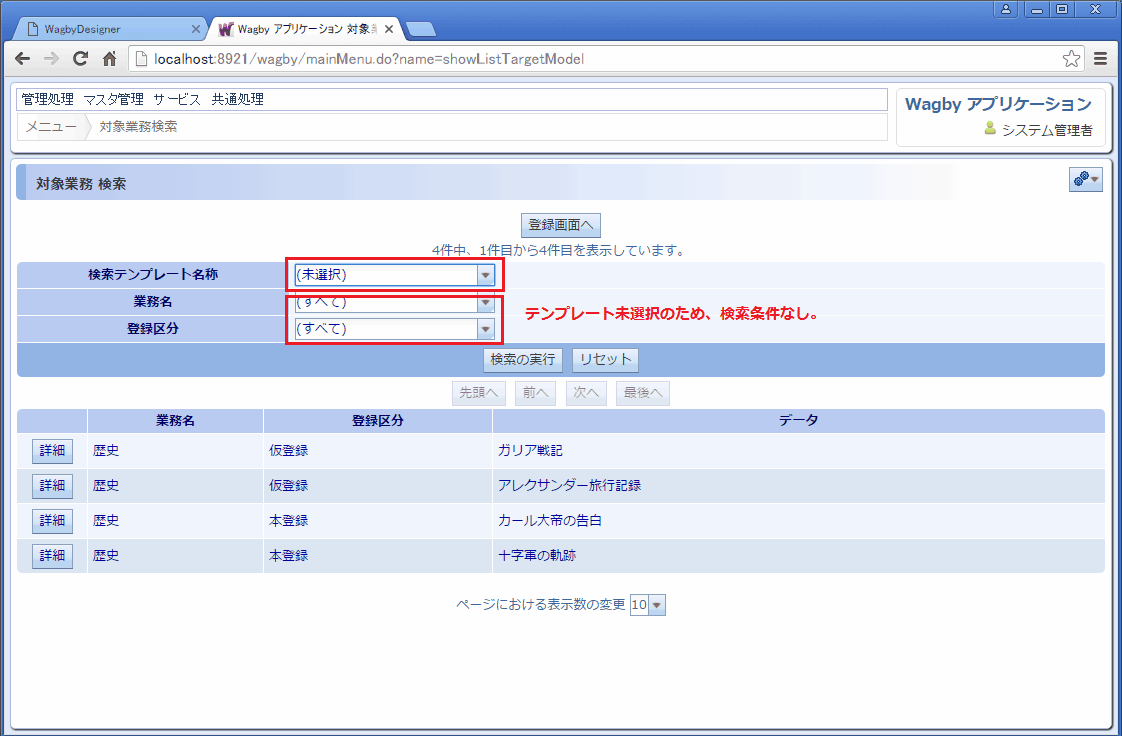Click the browser forward arrow
1122x736 pixels.
click(51, 59)
